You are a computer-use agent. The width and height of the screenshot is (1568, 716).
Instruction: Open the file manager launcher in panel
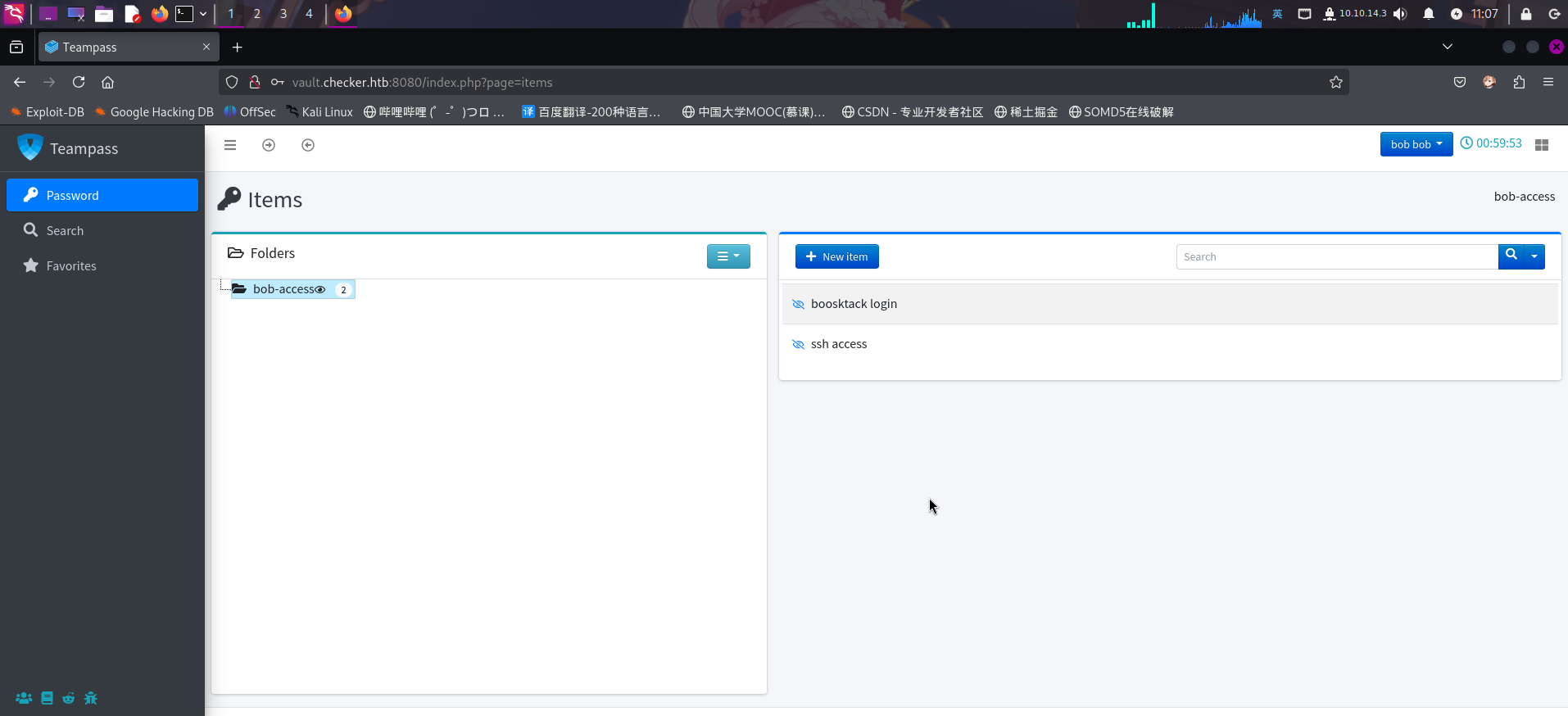(x=104, y=14)
